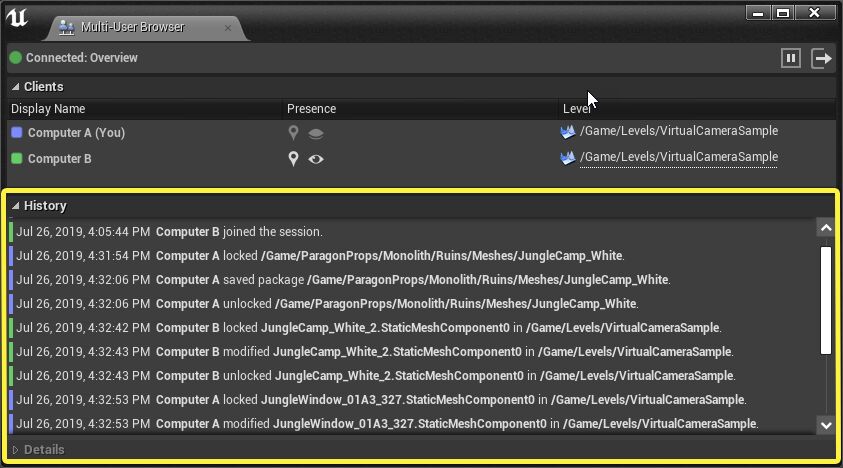
Task: Click Computer B green color swatch
Action: [x=17, y=158]
